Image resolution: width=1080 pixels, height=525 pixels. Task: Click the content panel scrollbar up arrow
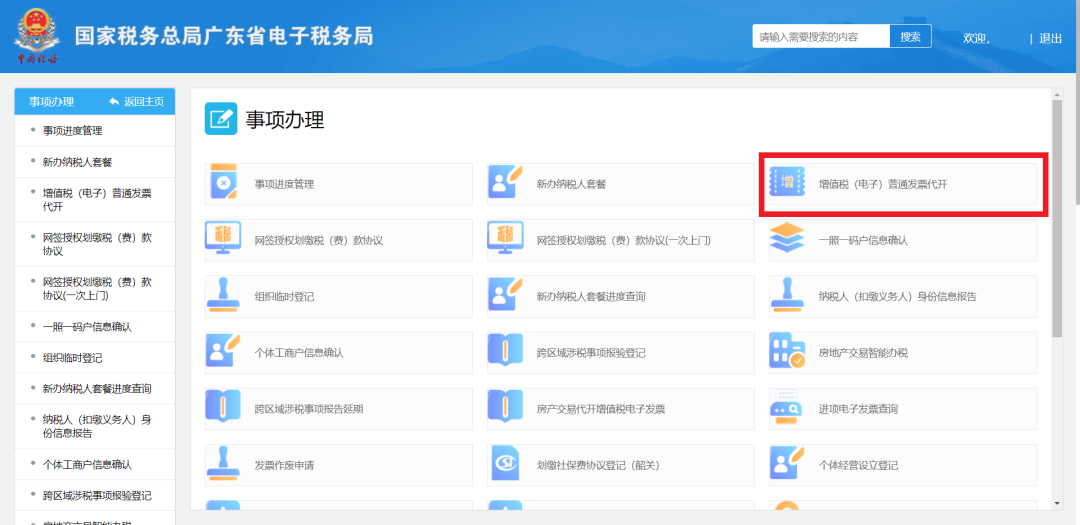(x=1057, y=94)
